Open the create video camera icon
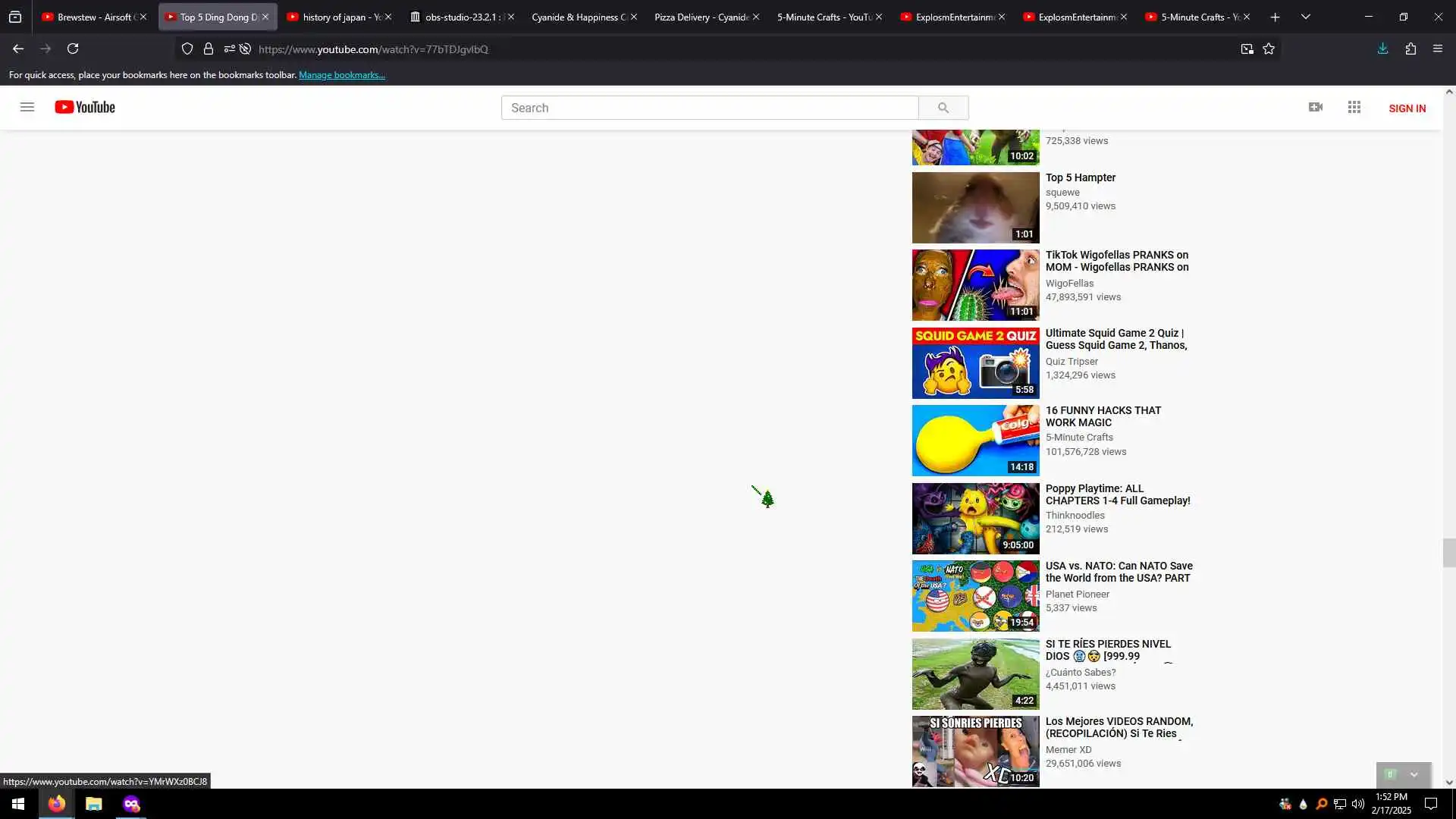 (1316, 107)
